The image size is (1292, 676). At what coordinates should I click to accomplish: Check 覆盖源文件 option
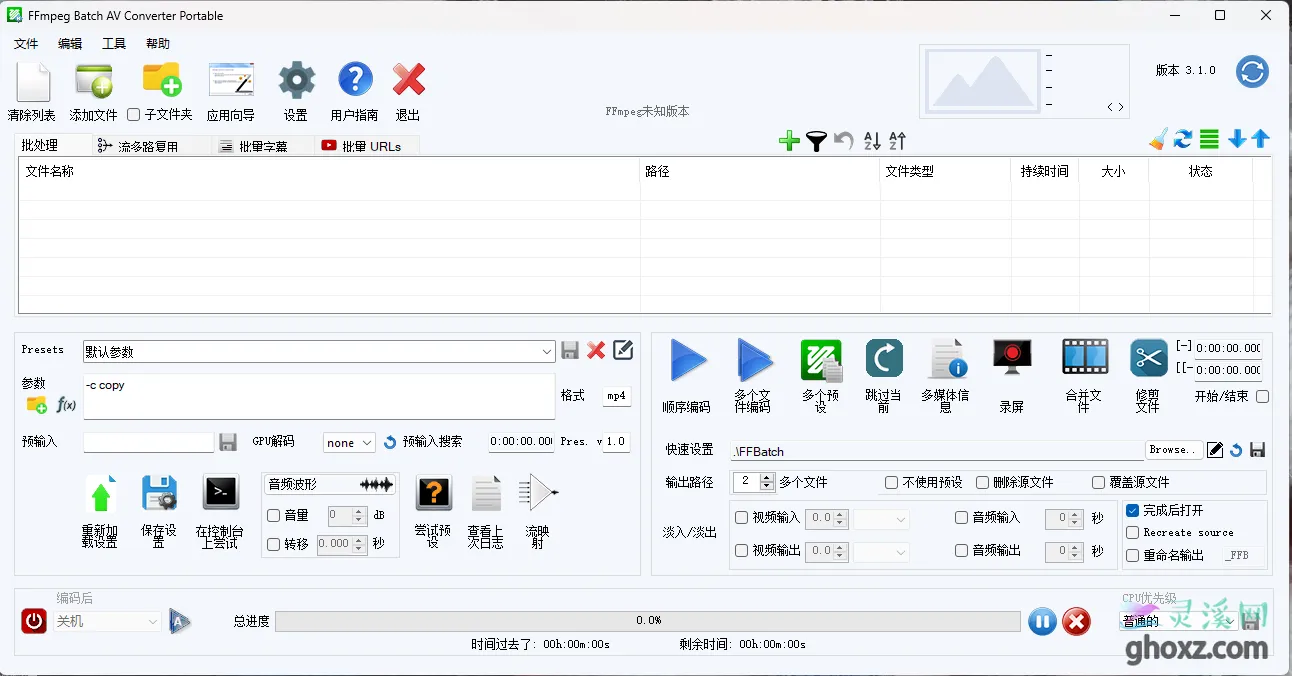click(1098, 483)
